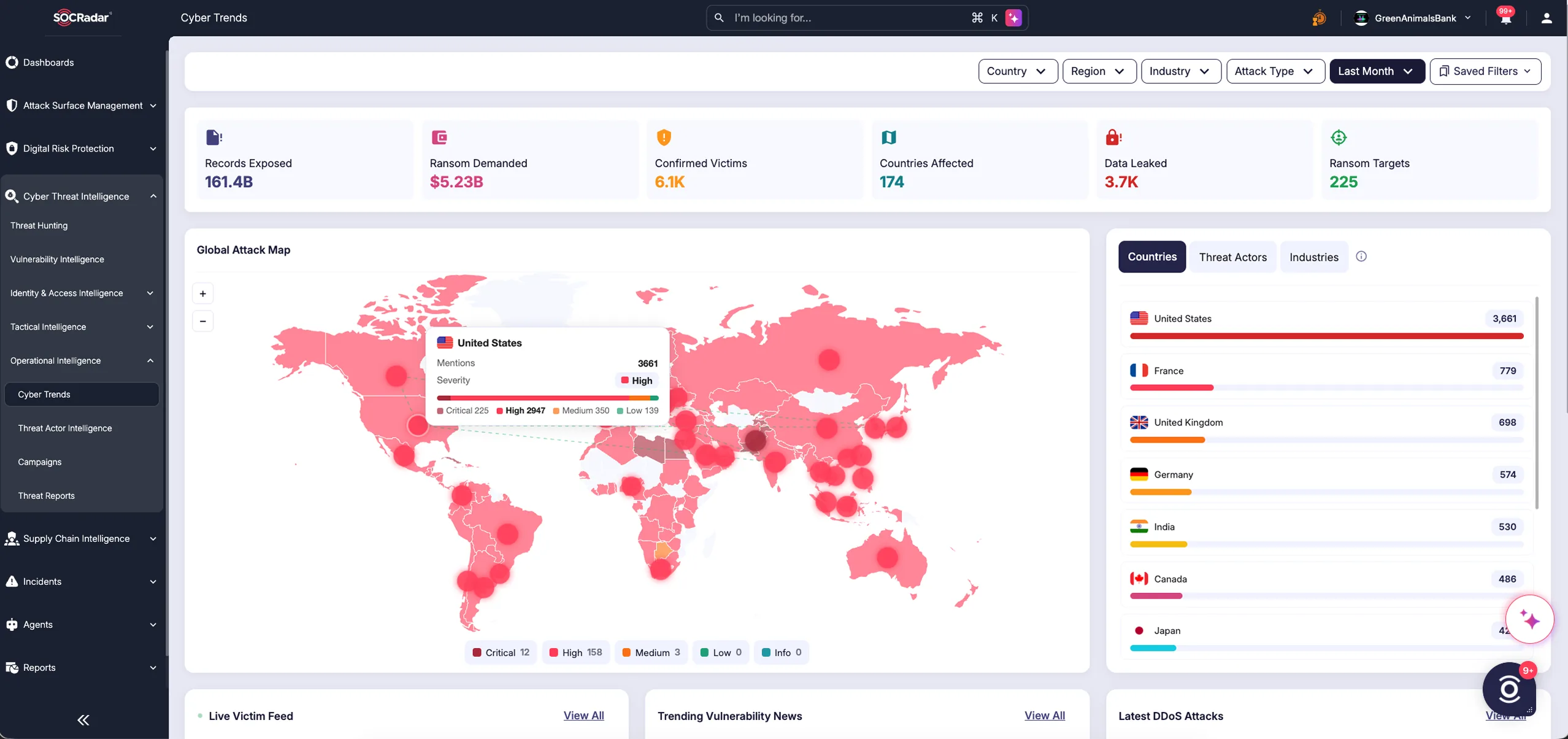Click the Confirmed Victims shield icon
The width and height of the screenshot is (1568, 739).
coord(664,137)
